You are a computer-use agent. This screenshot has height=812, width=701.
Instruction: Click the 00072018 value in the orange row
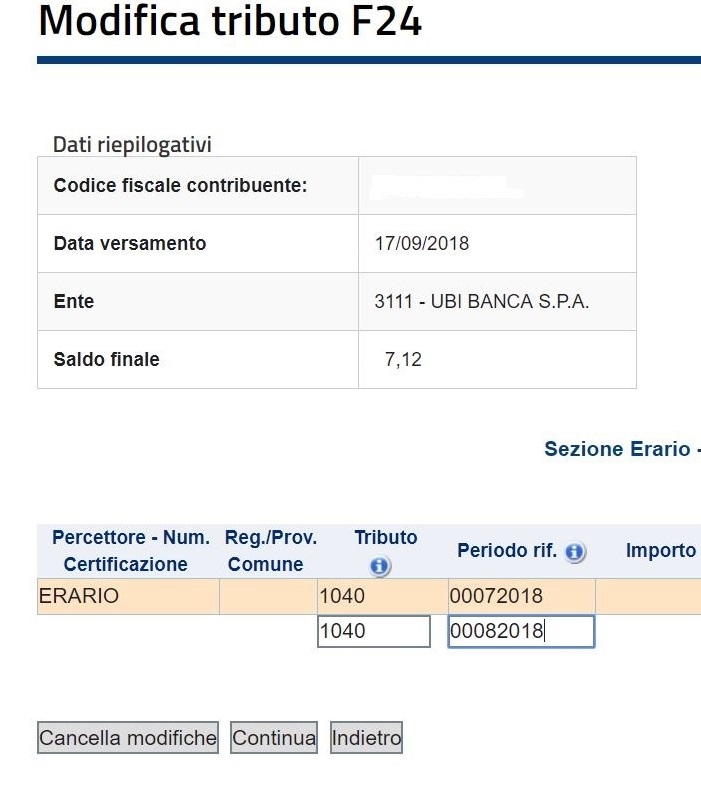[x=496, y=596]
